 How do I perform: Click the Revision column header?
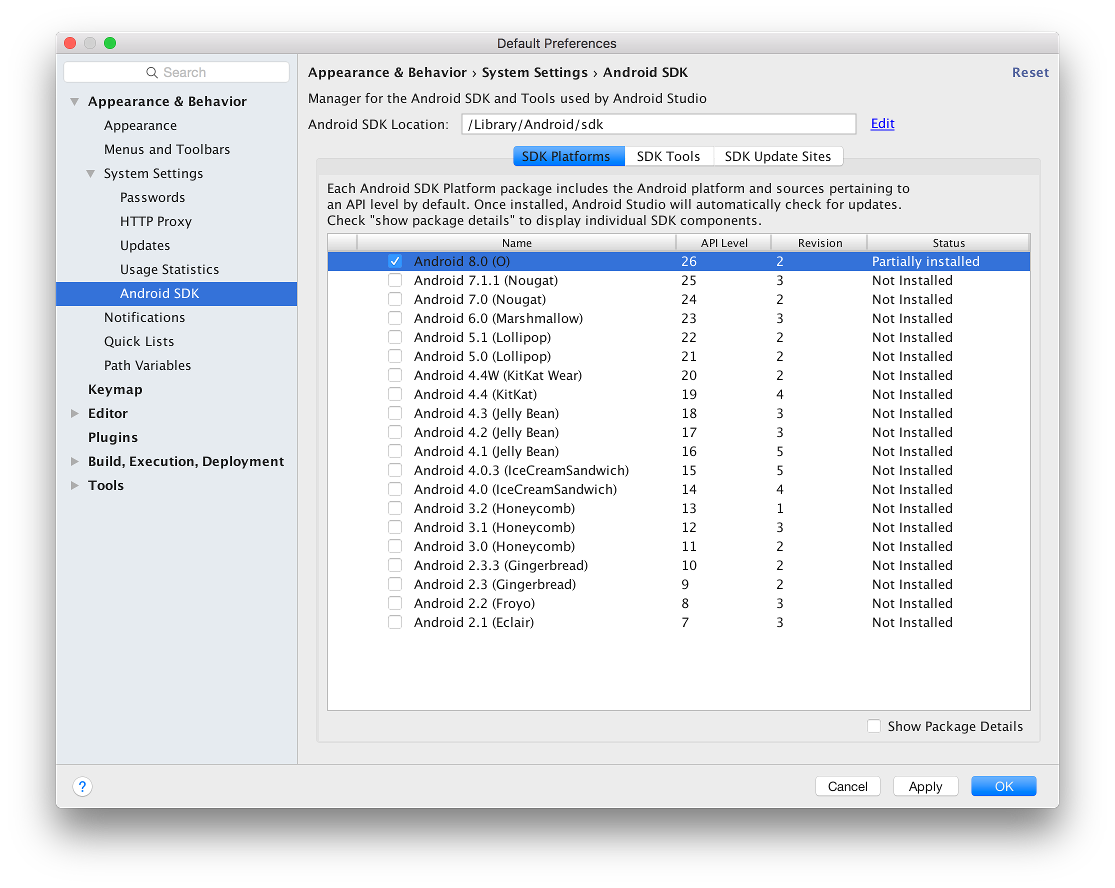820,242
